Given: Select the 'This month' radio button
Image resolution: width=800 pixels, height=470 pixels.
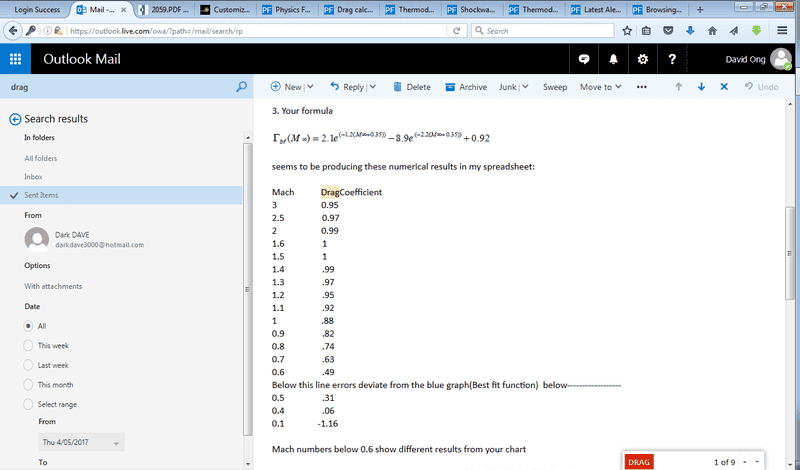Looking at the screenshot, I should (x=29, y=384).
